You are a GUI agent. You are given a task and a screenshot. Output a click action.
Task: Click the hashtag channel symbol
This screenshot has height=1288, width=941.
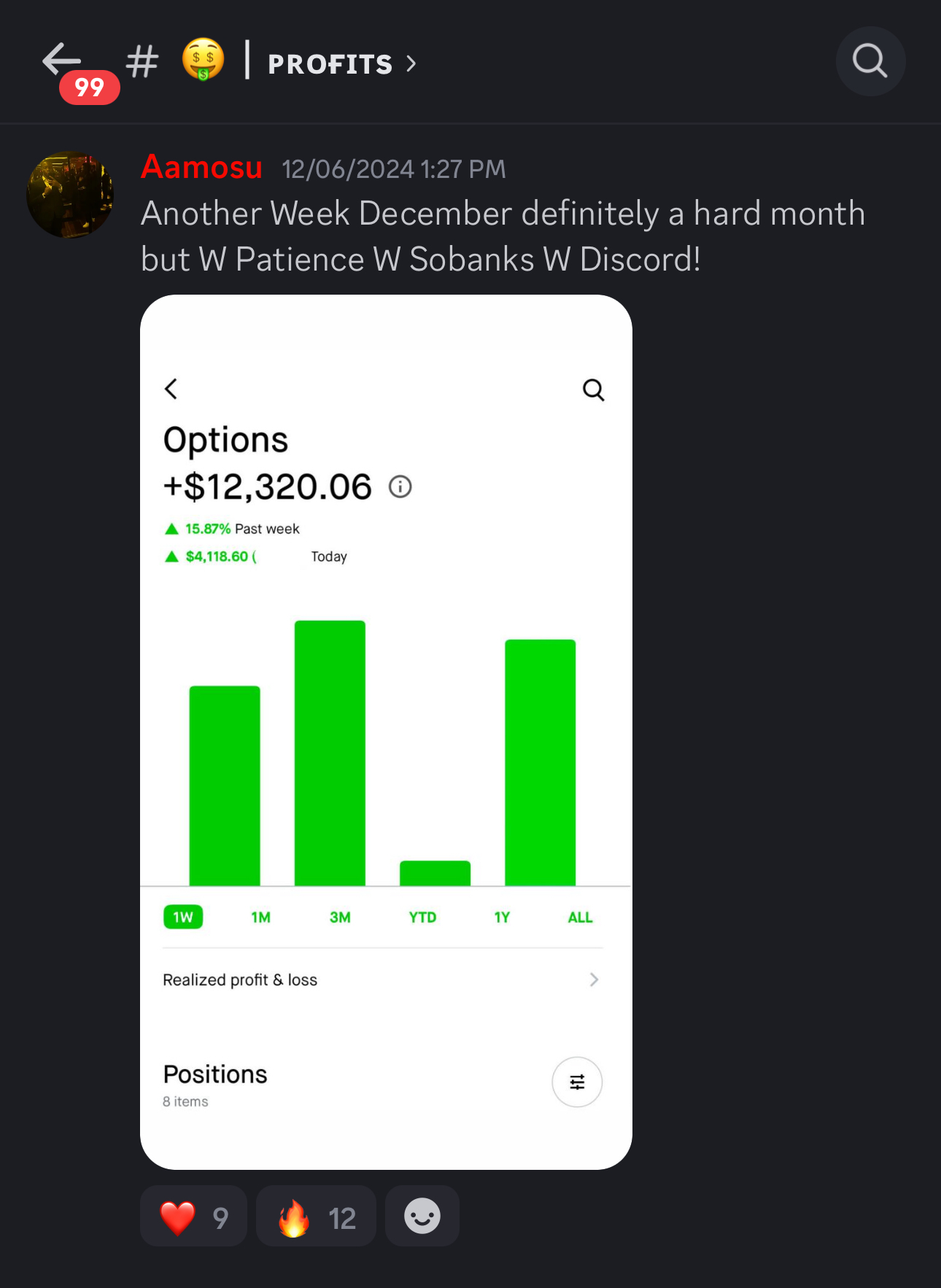(142, 62)
